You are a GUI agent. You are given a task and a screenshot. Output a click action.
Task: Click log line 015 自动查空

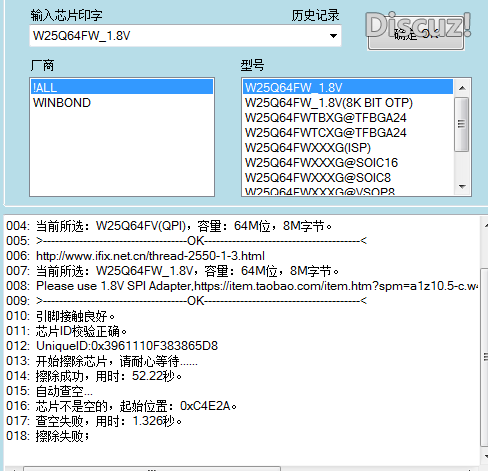49,391
